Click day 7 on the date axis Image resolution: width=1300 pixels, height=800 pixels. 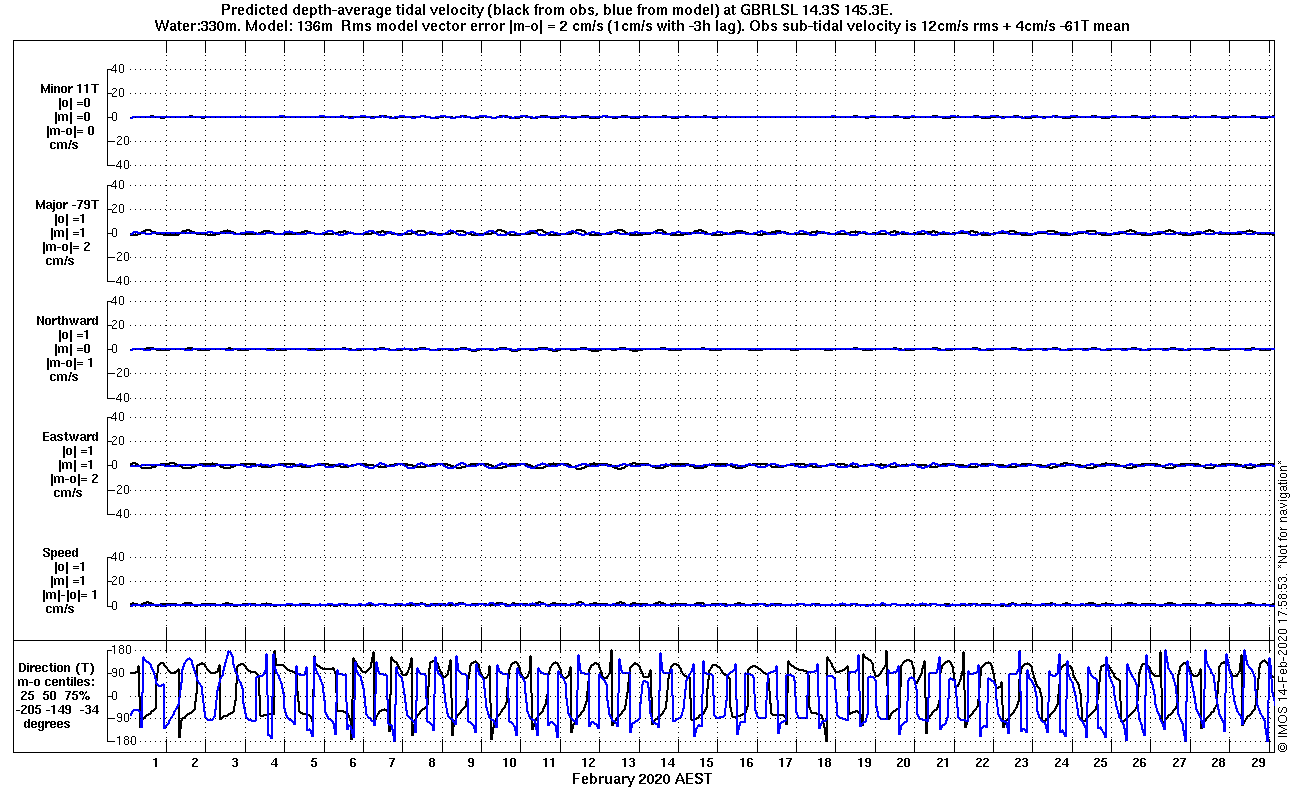click(392, 763)
